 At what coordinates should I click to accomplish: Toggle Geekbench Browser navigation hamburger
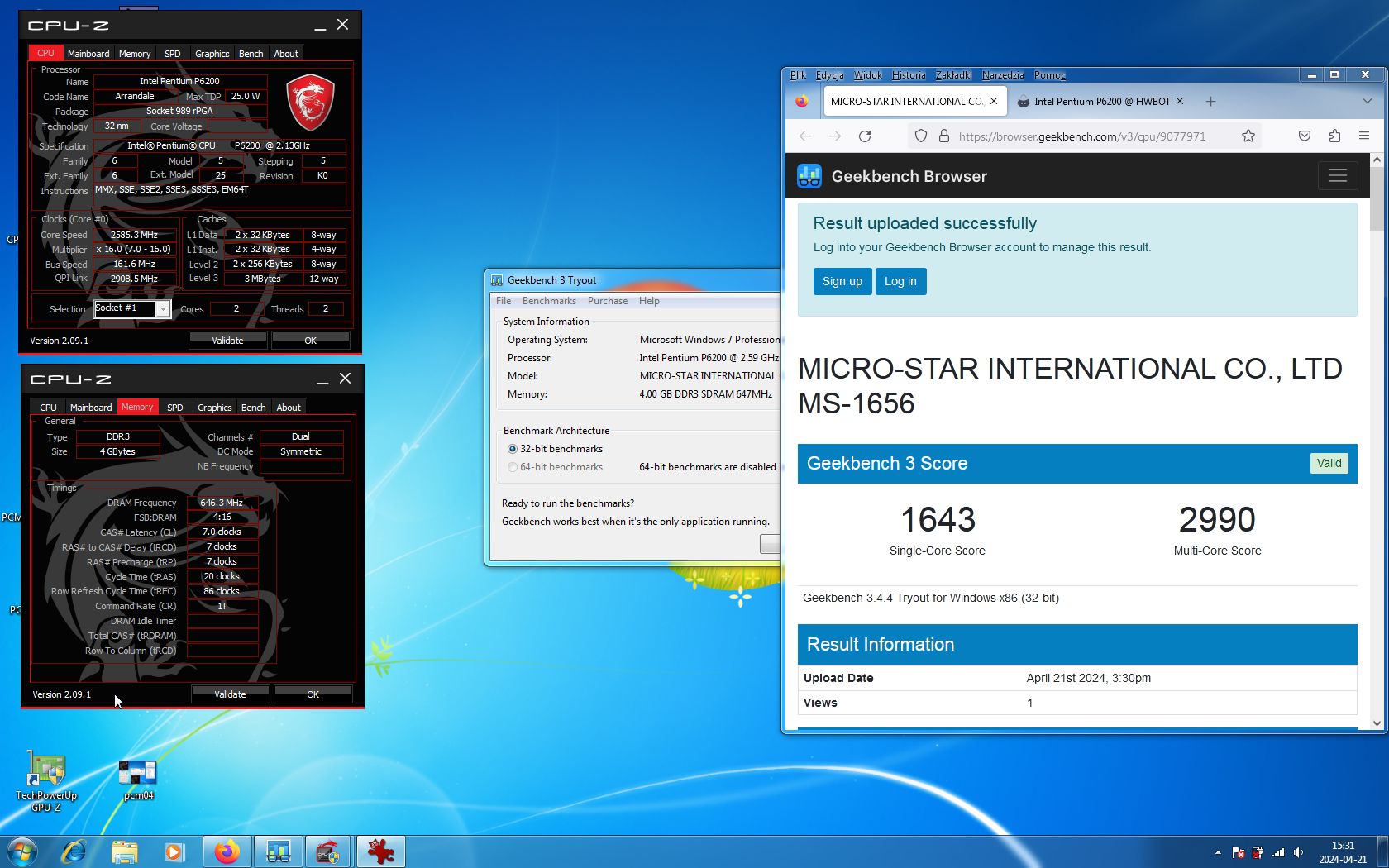click(x=1338, y=176)
